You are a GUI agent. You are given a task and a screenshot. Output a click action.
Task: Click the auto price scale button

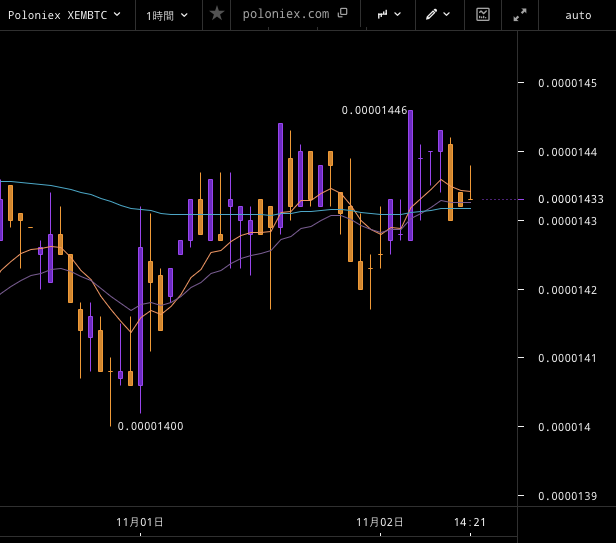[578, 15]
